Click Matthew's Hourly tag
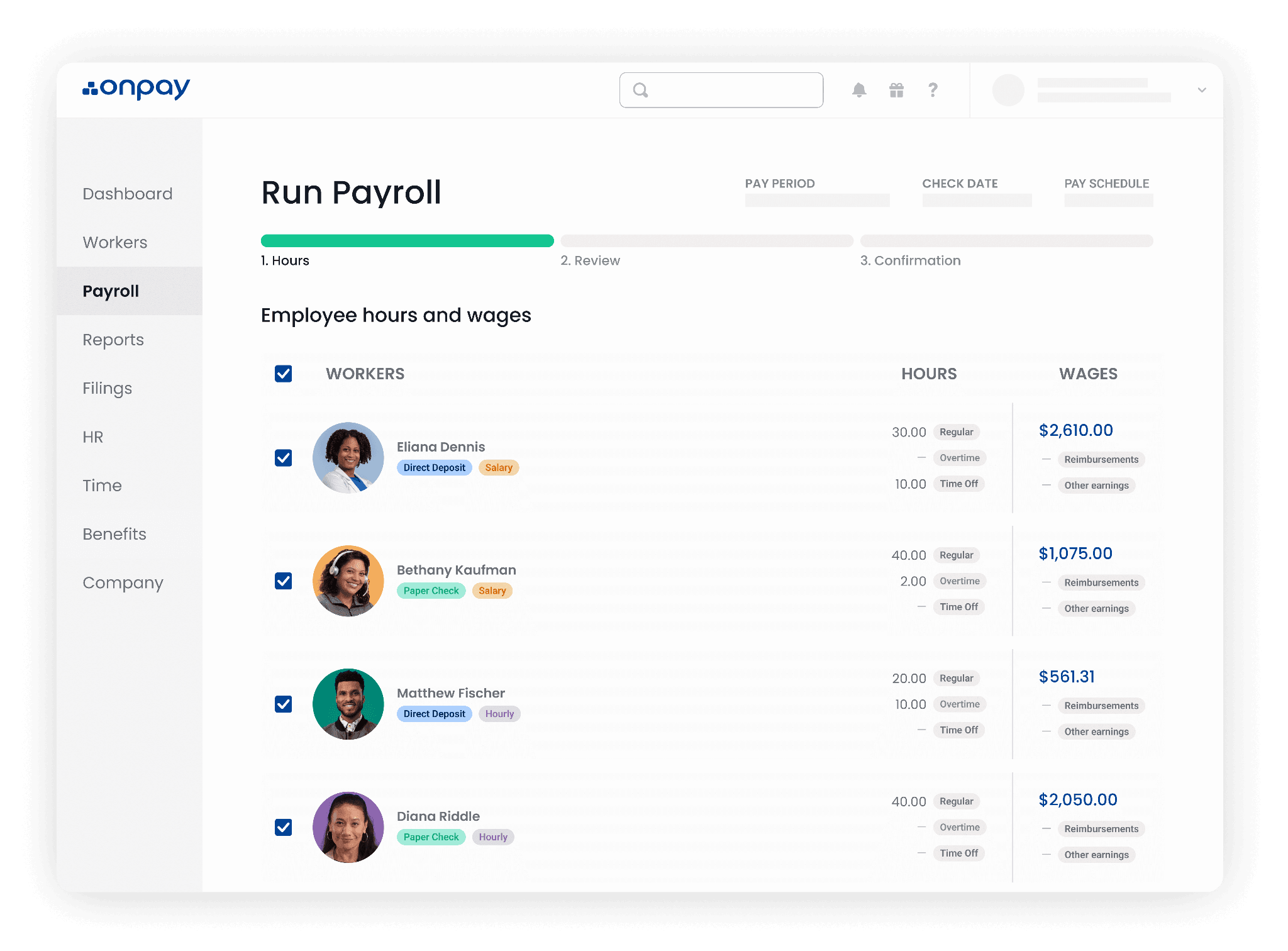Image resolution: width=1288 pixels, height=951 pixels. tap(499, 714)
